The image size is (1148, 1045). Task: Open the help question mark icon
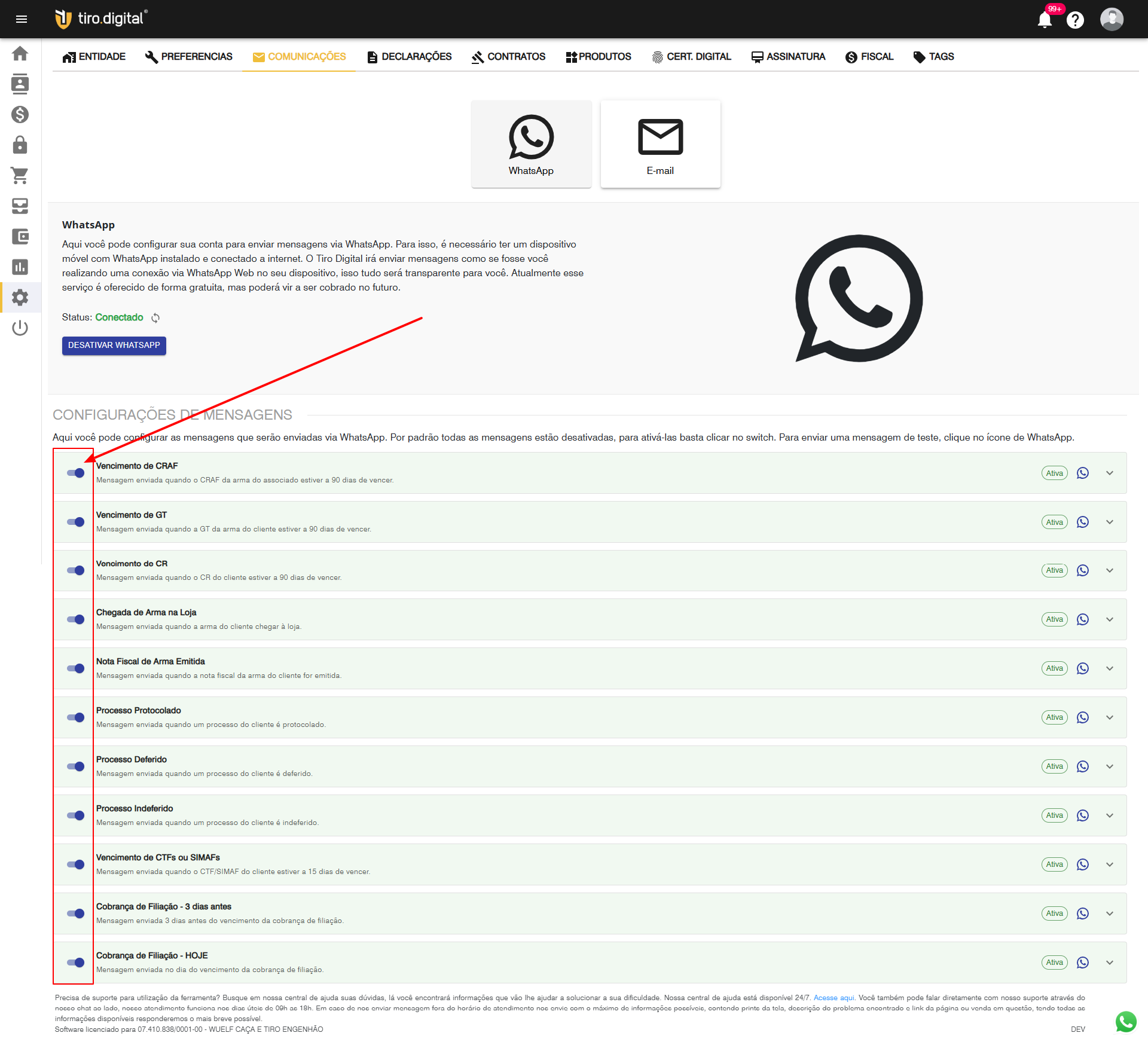point(1075,20)
